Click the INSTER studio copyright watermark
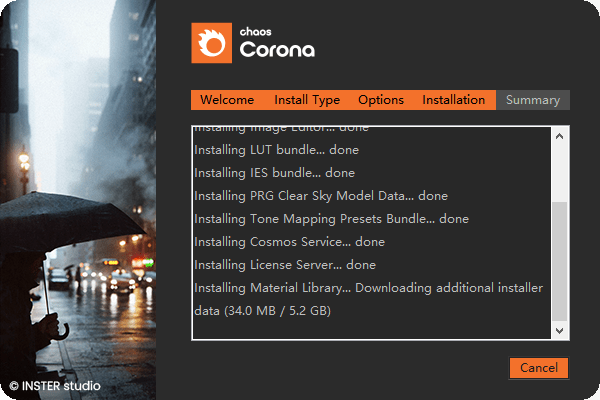This screenshot has width=600, height=400. pos(55,385)
